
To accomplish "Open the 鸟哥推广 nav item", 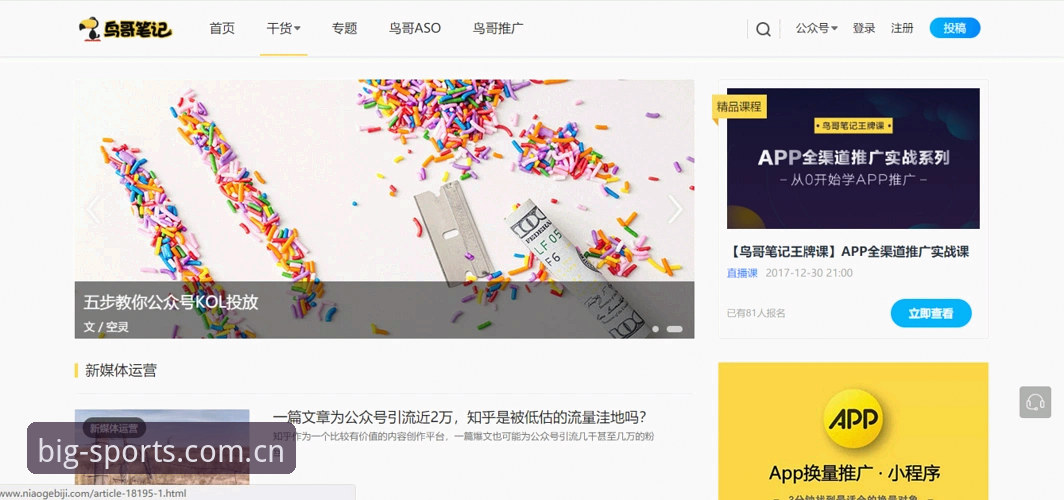I will click(x=498, y=28).
